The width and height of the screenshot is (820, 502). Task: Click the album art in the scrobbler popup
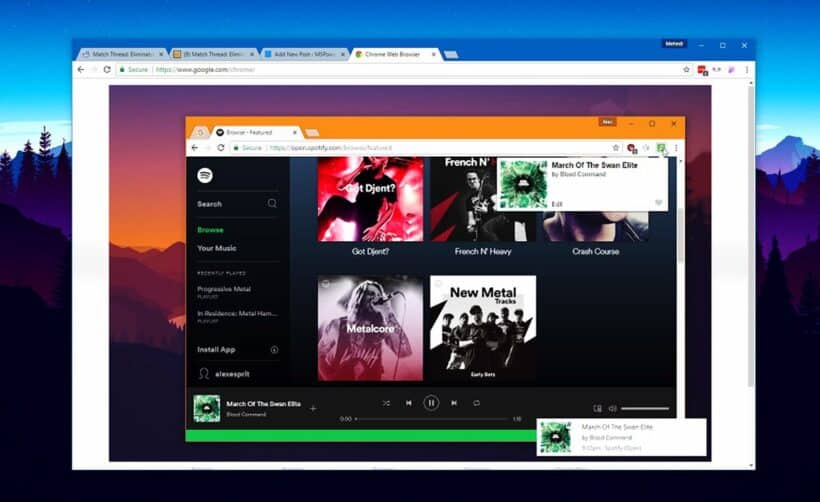(x=523, y=185)
